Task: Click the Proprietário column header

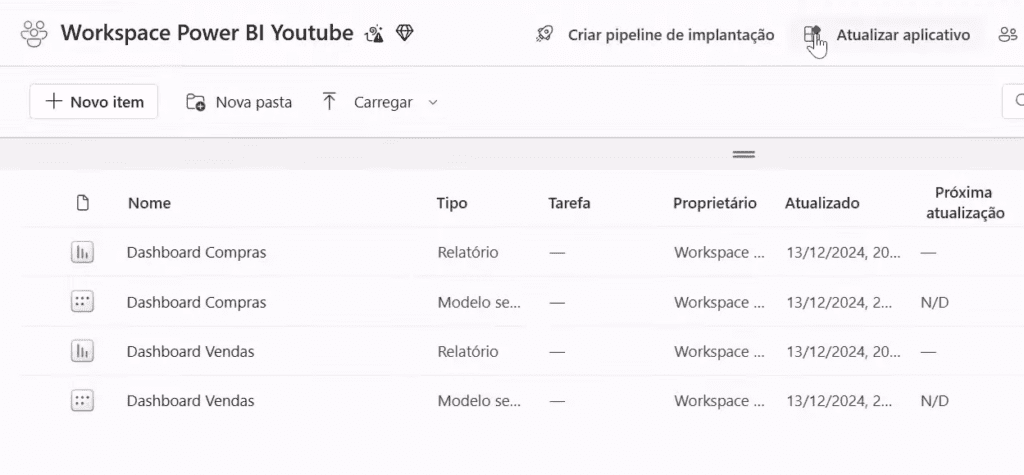Action: [x=715, y=203]
